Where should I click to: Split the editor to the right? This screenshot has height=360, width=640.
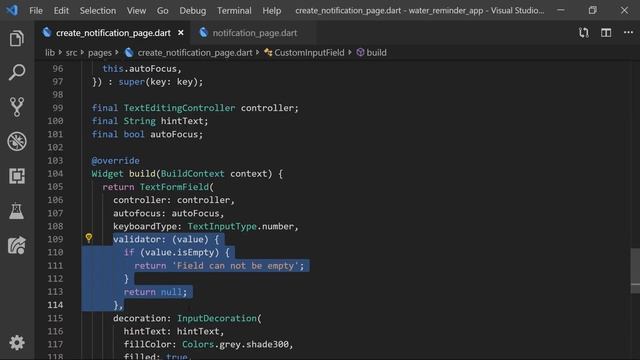(606, 33)
